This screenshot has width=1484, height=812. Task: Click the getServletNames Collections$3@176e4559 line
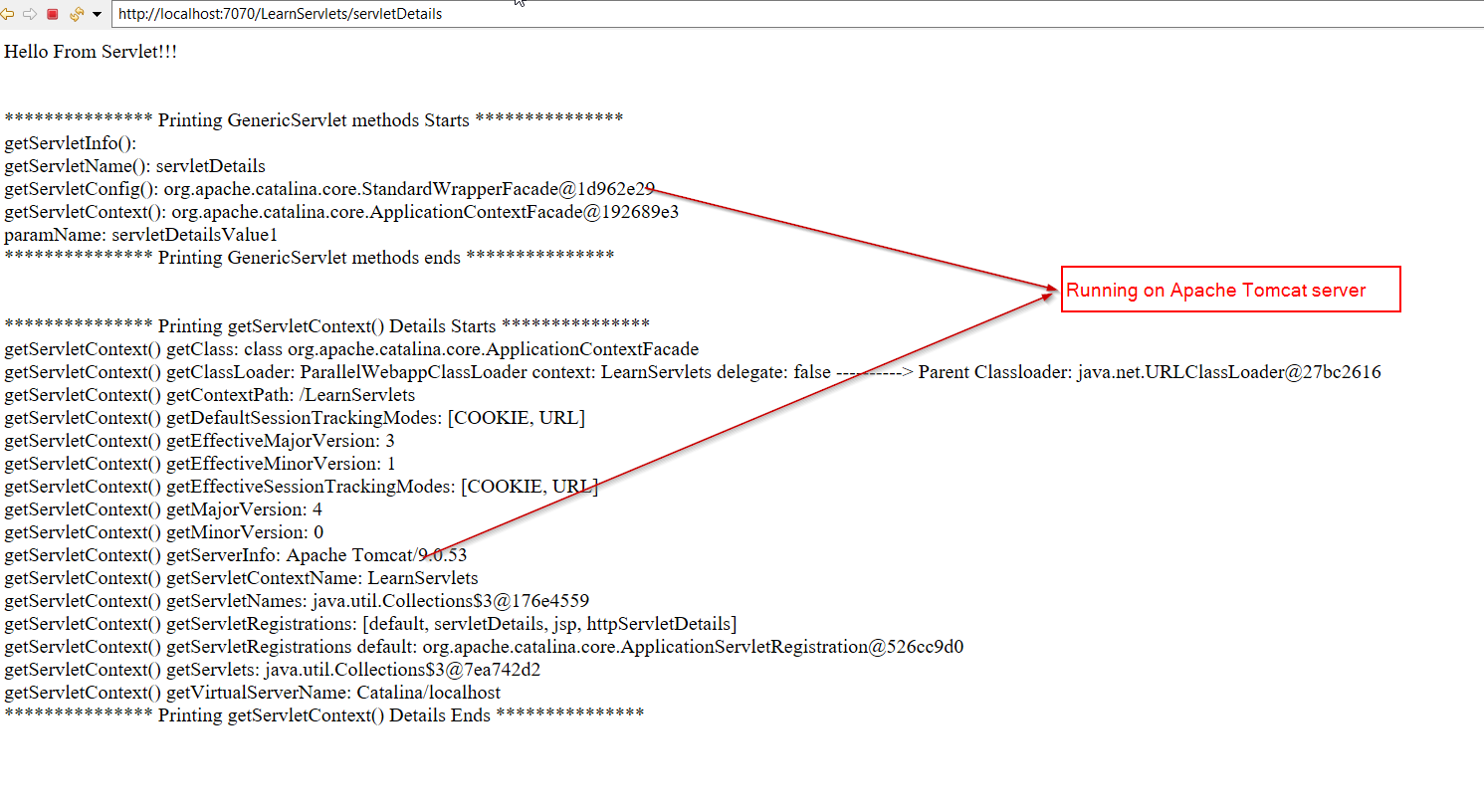pyautogui.click(x=297, y=601)
